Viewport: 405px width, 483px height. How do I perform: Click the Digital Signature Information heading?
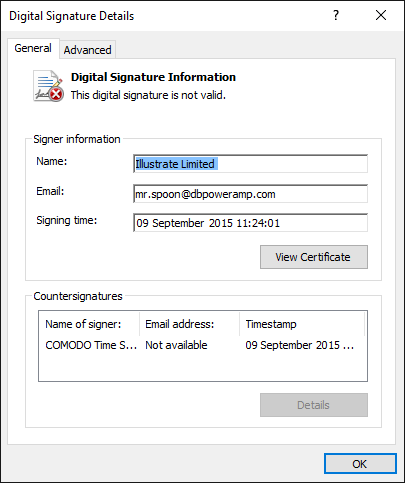pyautogui.click(x=153, y=77)
